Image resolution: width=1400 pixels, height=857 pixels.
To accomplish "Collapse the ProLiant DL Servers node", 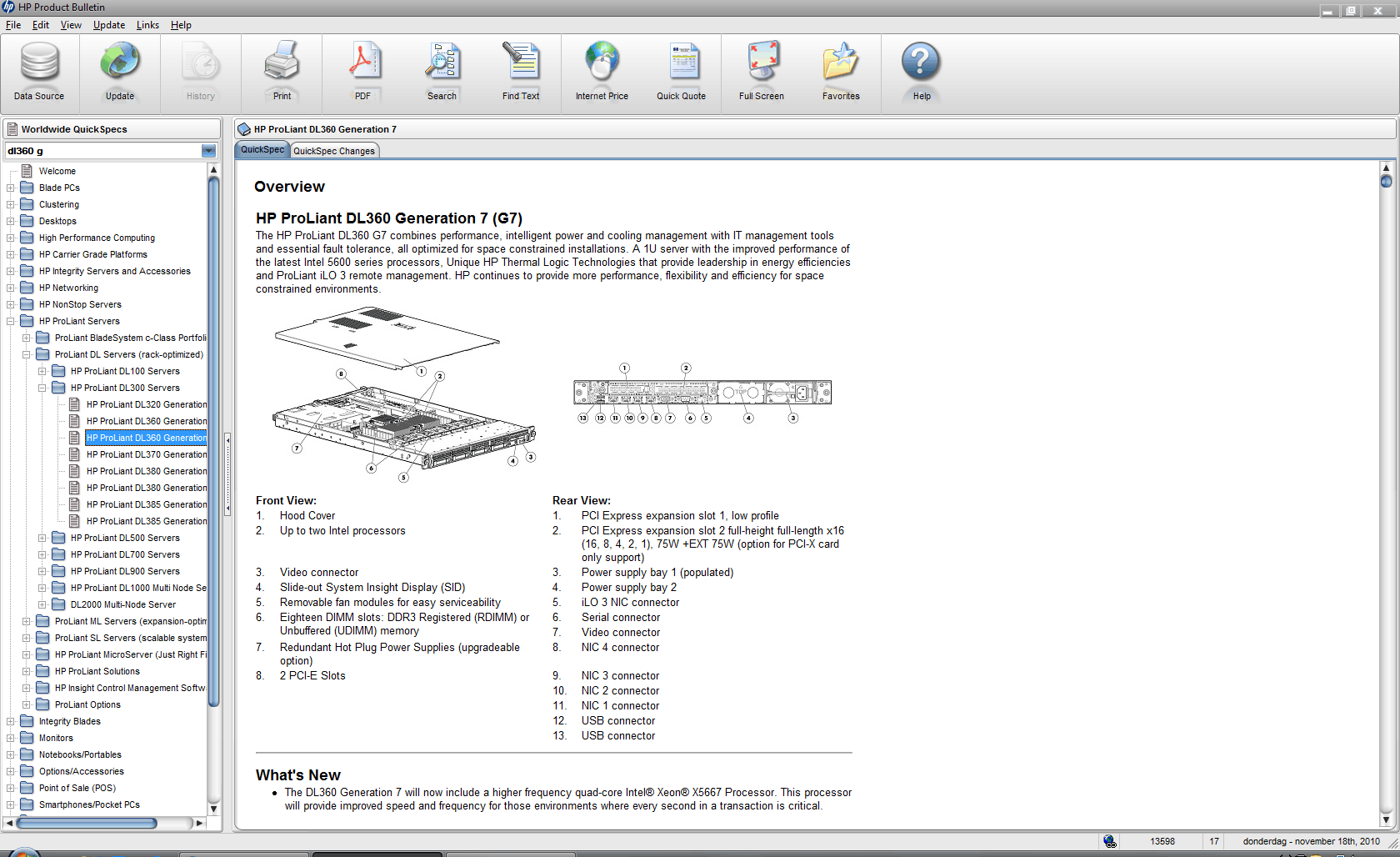I will 26,354.
